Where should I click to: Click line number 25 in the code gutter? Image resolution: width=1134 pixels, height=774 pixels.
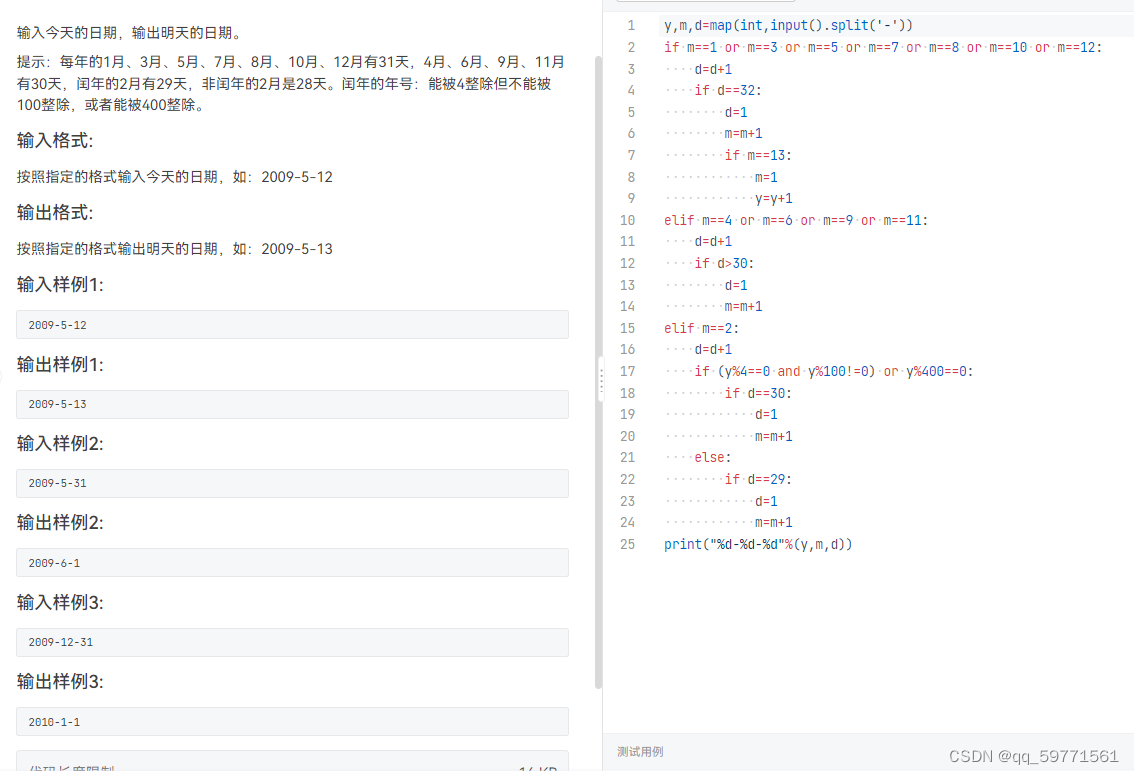click(627, 544)
